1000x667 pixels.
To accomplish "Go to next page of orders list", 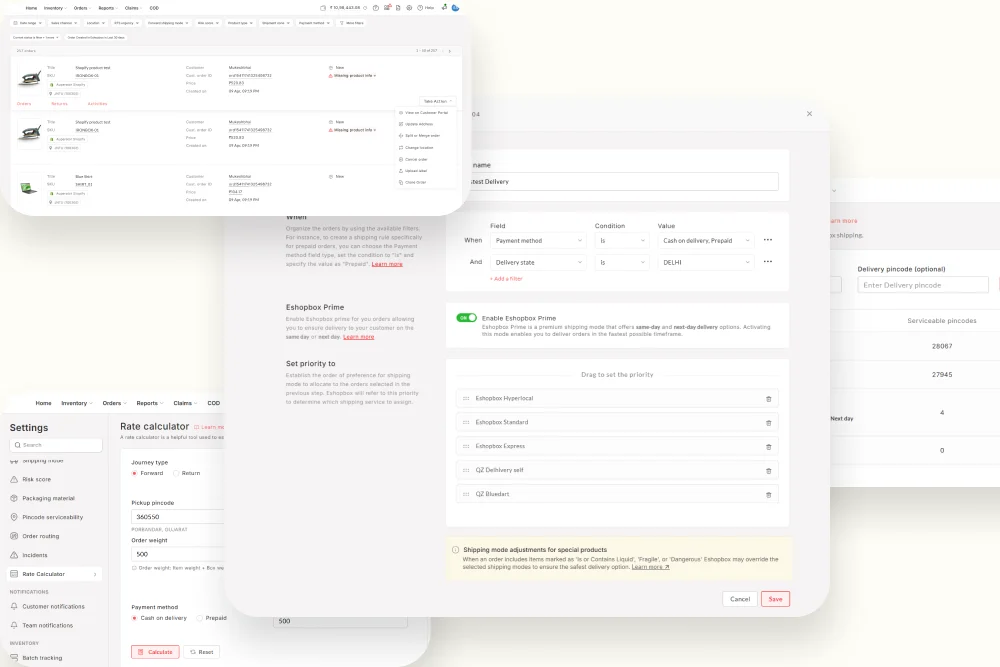I will click(450, 51).
